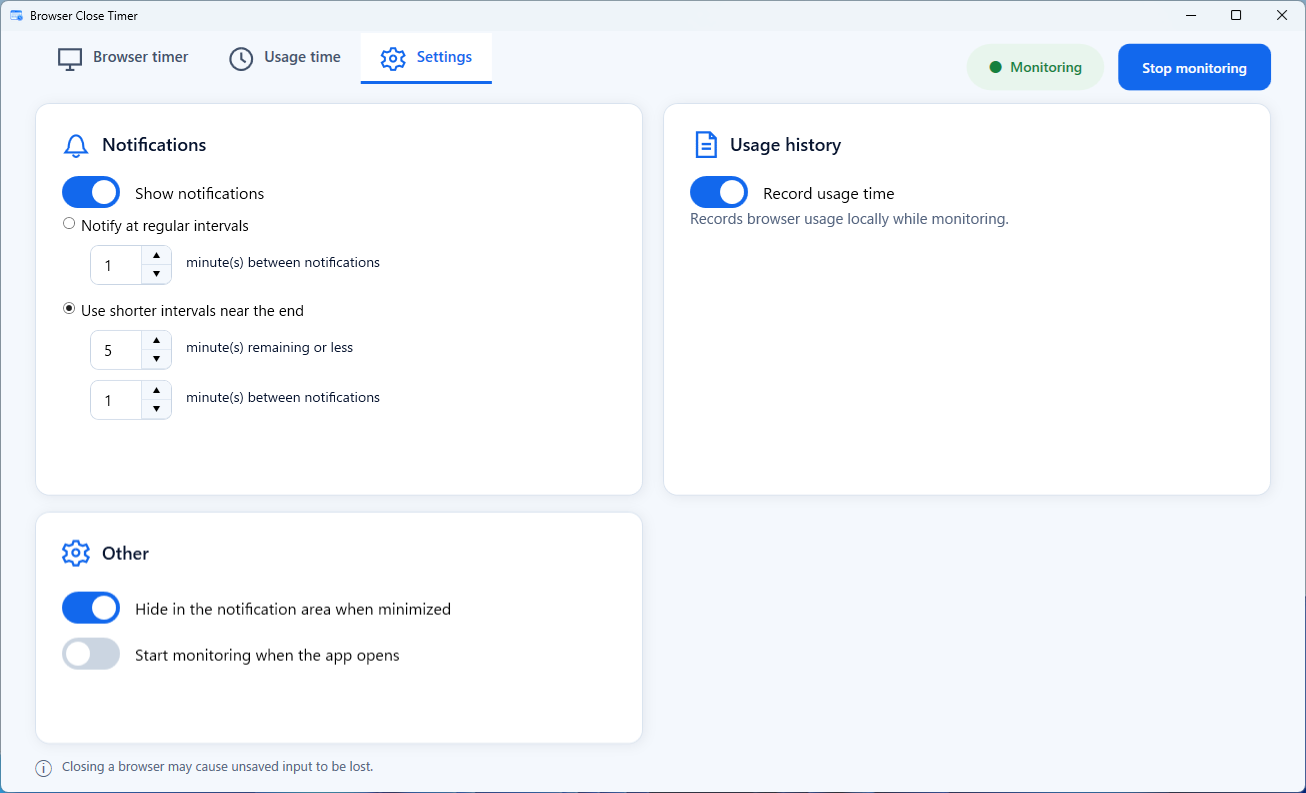Increase the regular interval minutes with up arrow

156,256
